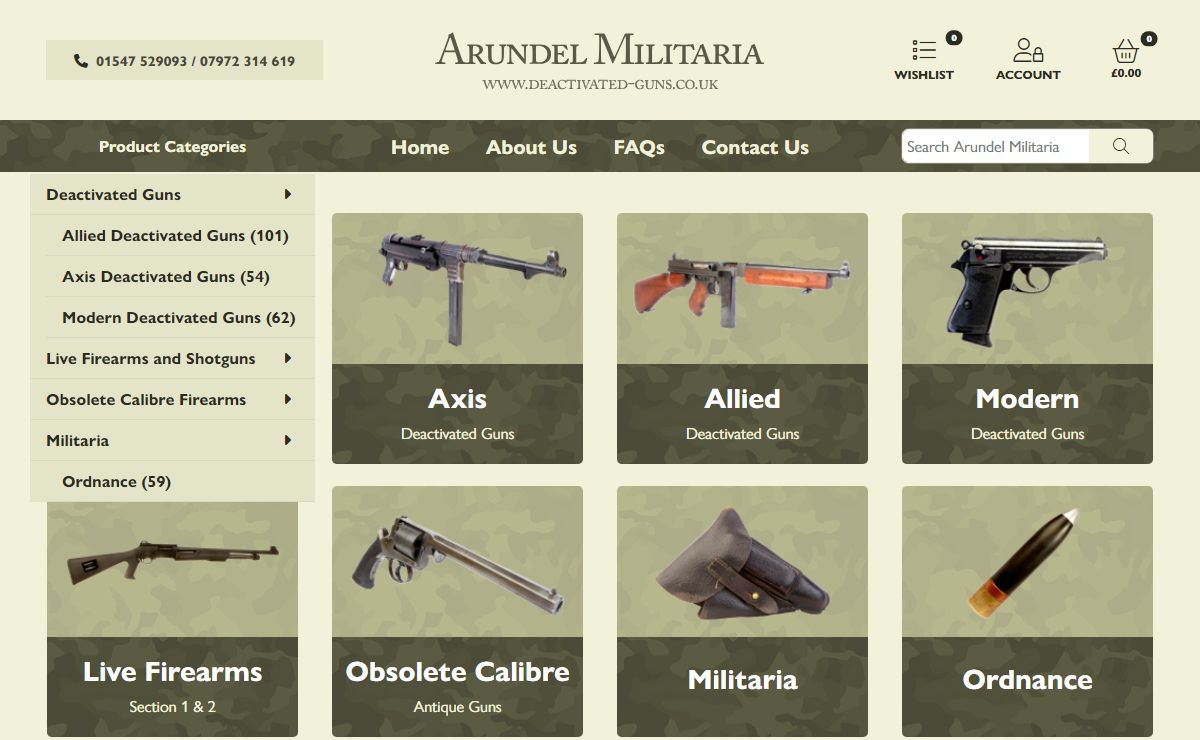The height and width of the screenshot is (740, 1200).
Task: Click Militaria label in category list
Action: tap(77, 441)
